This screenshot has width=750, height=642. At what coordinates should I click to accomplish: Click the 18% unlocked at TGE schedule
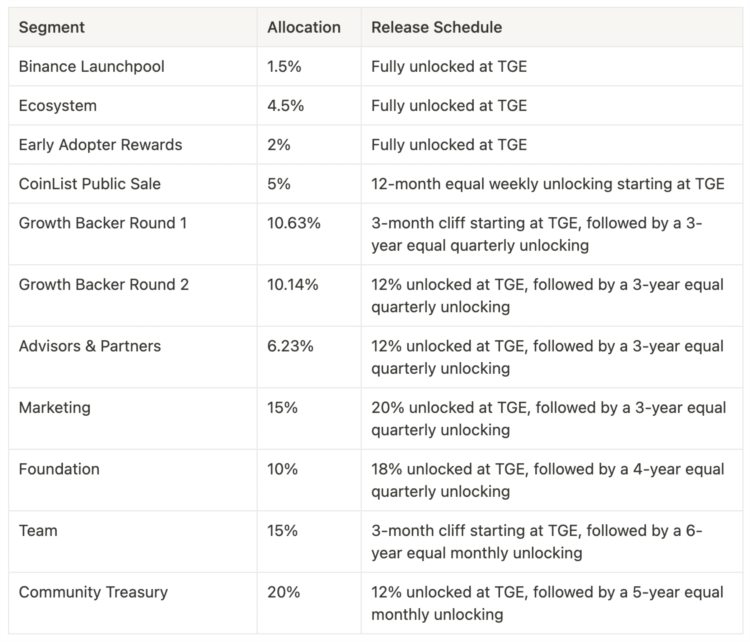click(x=547, y=480)
